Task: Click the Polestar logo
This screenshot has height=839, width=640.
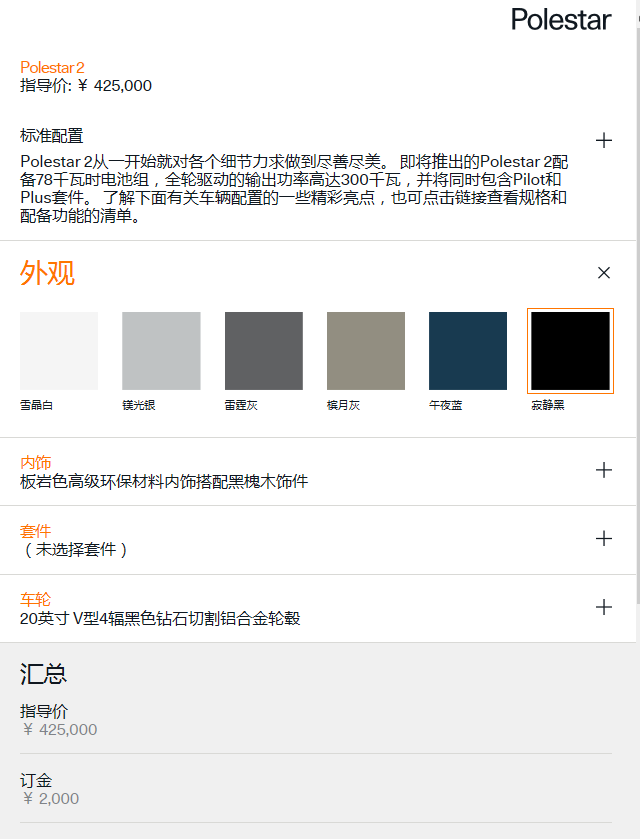Action: click(560, 20)
